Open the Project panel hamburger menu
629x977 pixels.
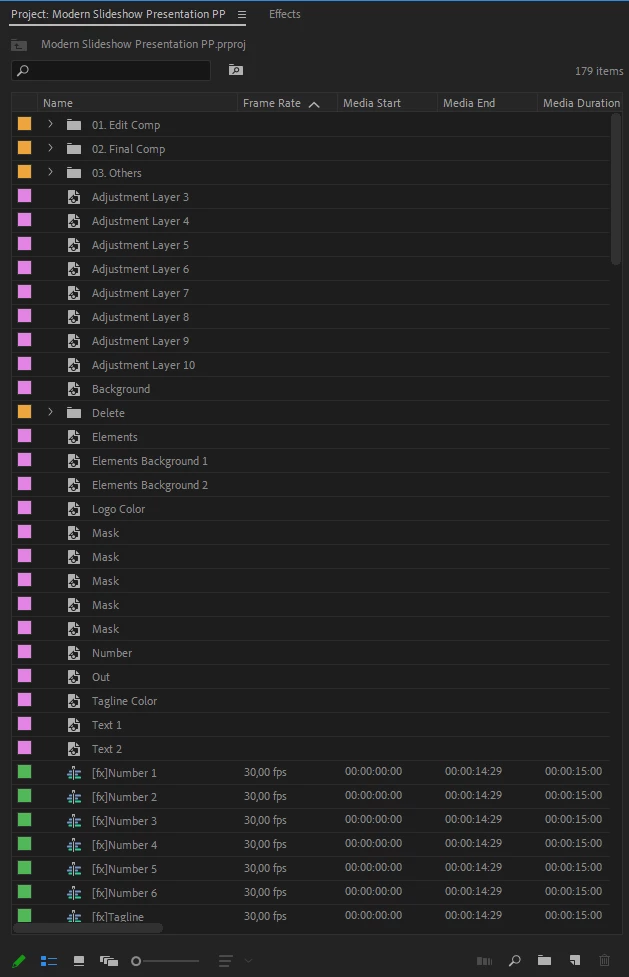(x=242, y=14)
